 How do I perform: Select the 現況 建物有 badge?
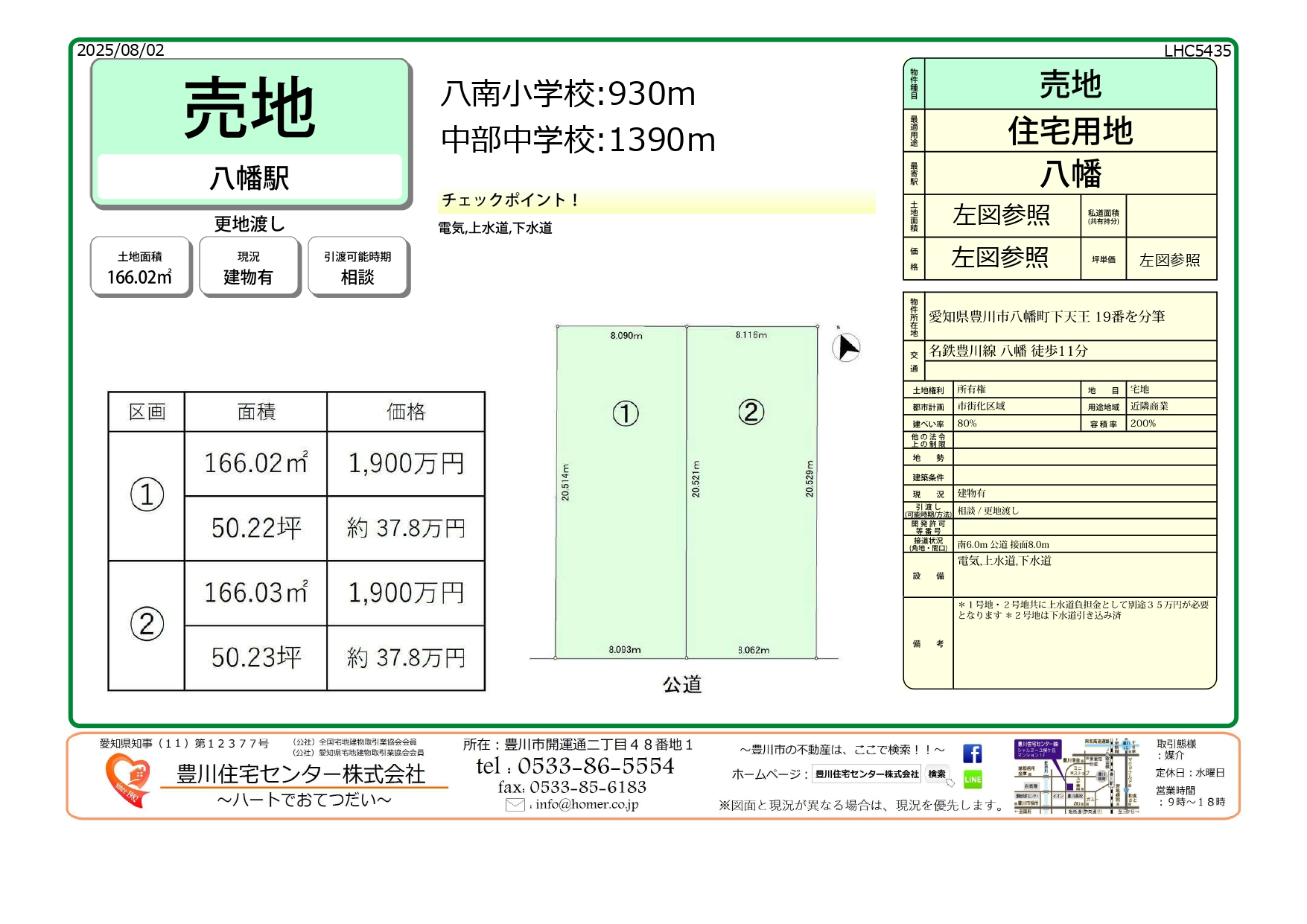tap(249, 267)
